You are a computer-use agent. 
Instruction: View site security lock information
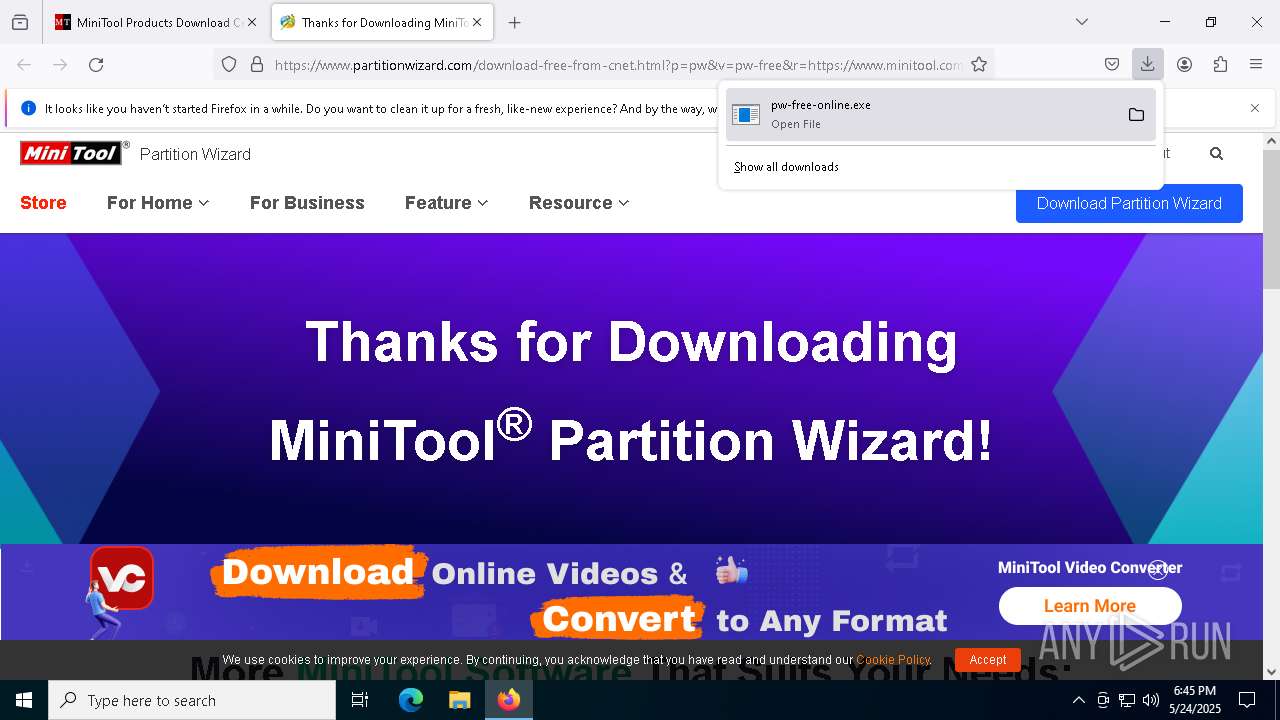(257, 65)
